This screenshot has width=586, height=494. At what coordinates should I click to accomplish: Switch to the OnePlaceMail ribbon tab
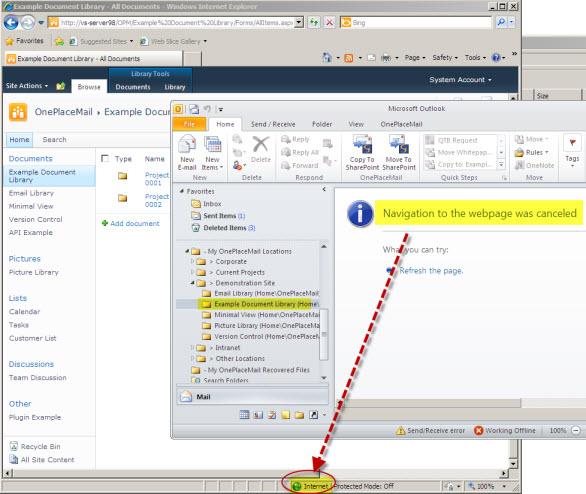(x=401, y=124)
